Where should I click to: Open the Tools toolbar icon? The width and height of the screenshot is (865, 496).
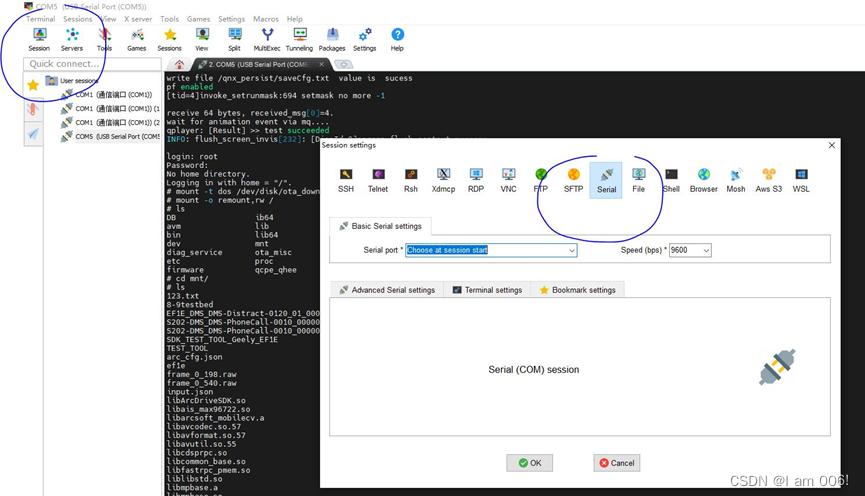coord(104,40)
